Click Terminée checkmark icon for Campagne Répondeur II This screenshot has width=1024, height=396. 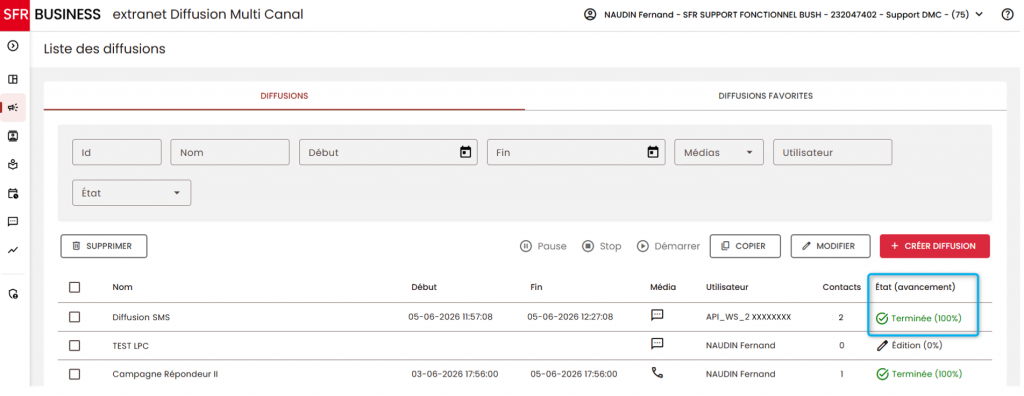(882, 374)
